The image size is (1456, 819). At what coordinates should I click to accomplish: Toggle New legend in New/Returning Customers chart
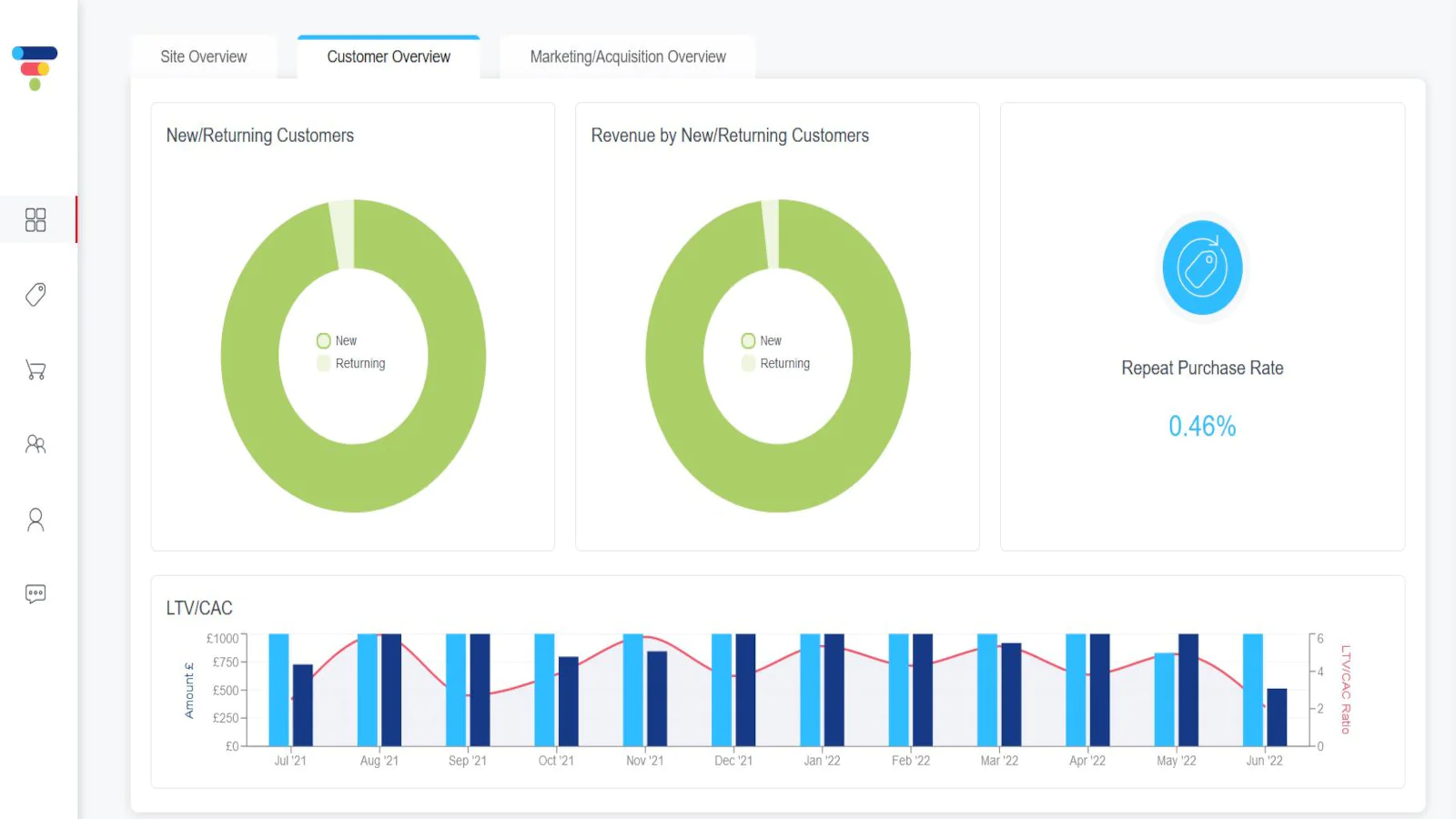pyautogui.click(x=337, y=340)
